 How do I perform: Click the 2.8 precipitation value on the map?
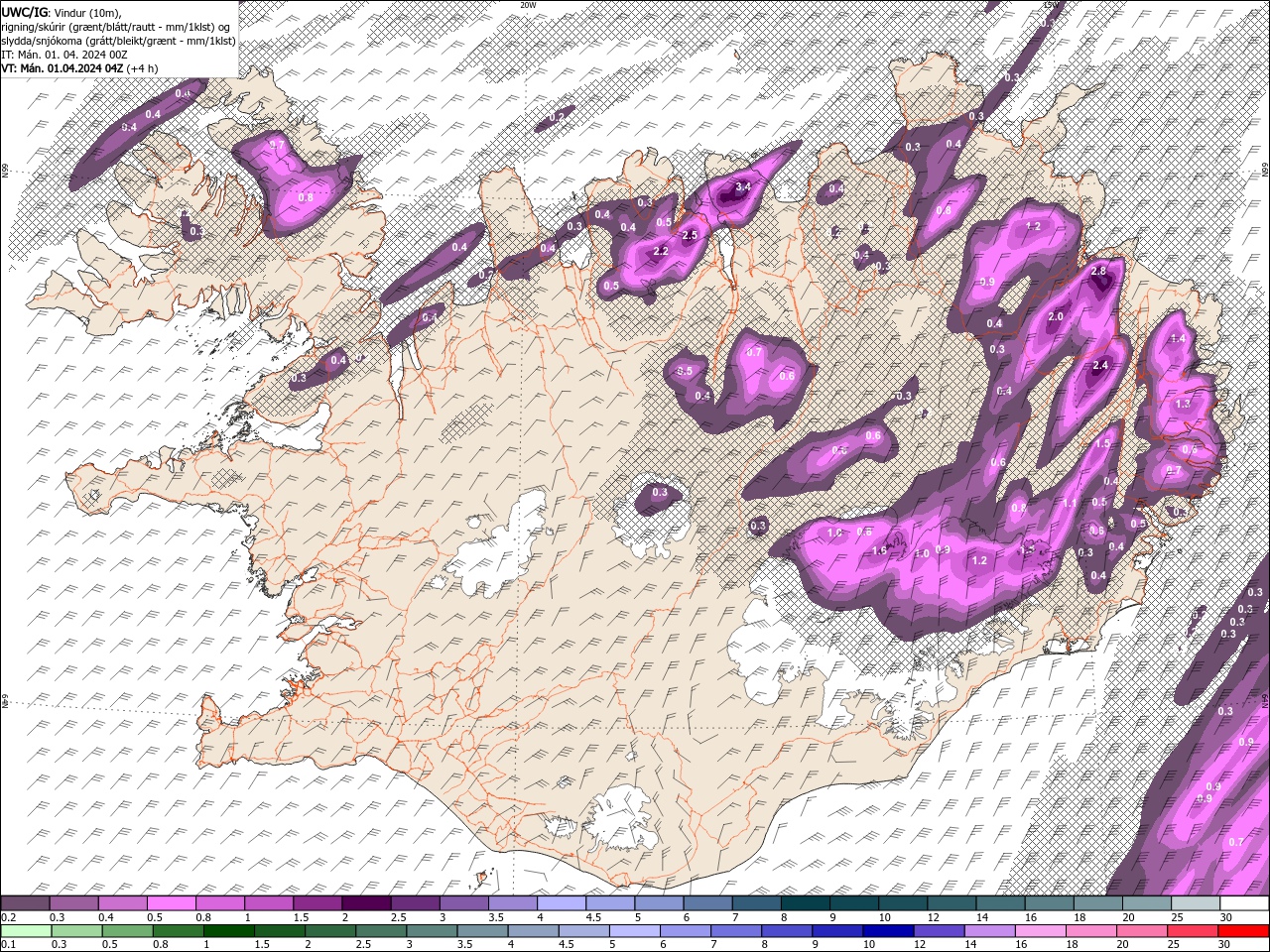[x=1098, y=271]
